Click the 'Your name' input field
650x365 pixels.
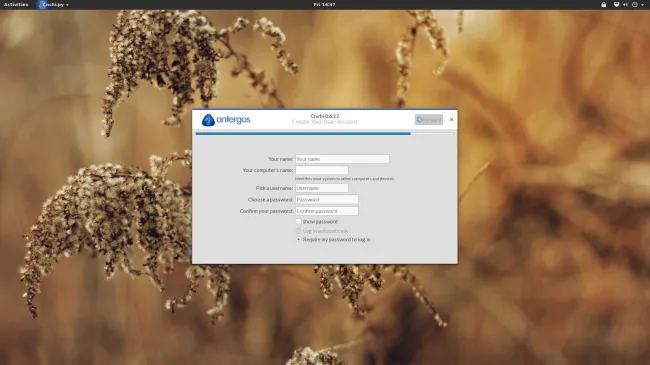point(342,159)
